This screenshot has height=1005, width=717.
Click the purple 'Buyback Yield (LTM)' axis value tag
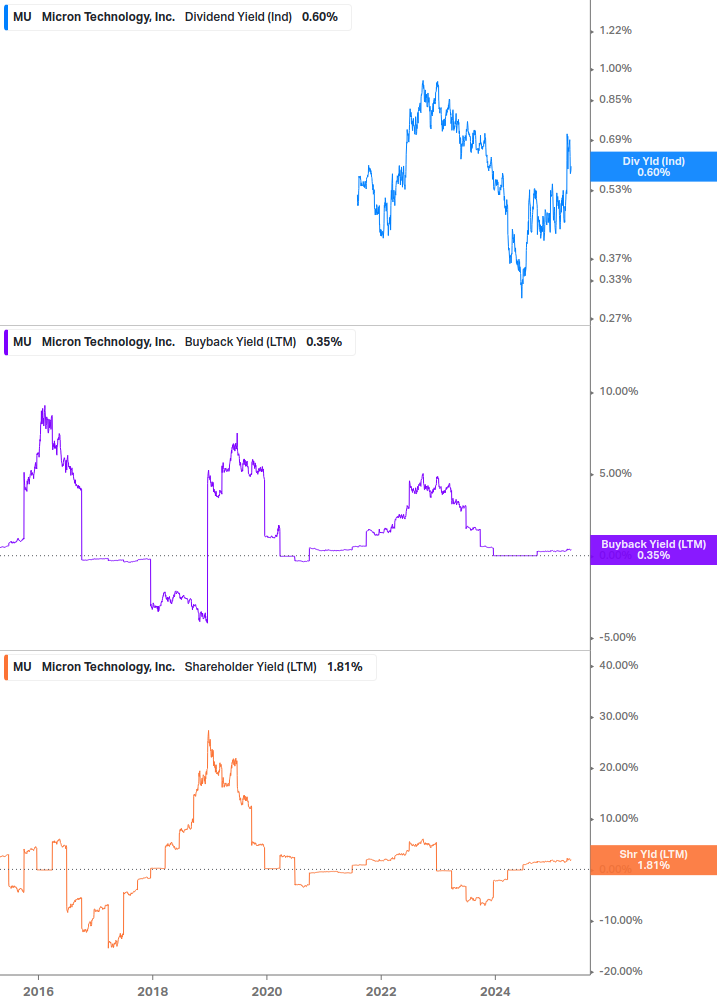click(x=654, y=550)
